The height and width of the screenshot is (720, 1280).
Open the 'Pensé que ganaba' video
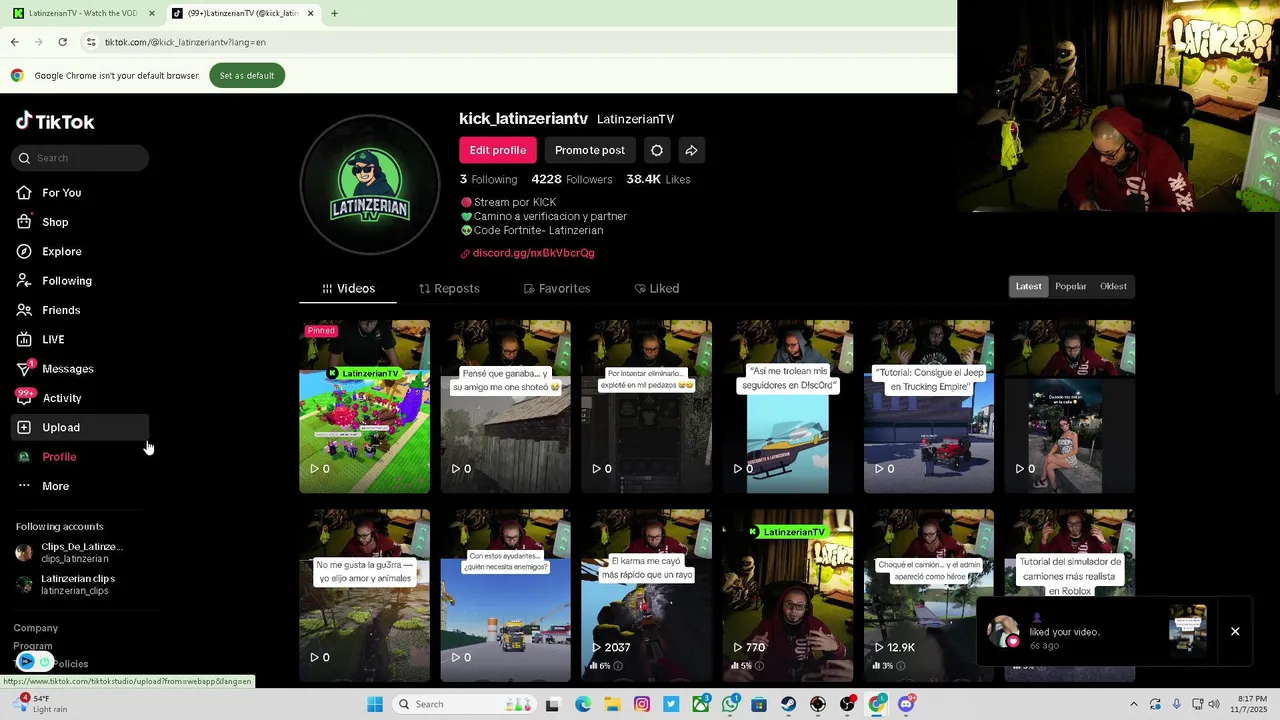tap(505, 406)
